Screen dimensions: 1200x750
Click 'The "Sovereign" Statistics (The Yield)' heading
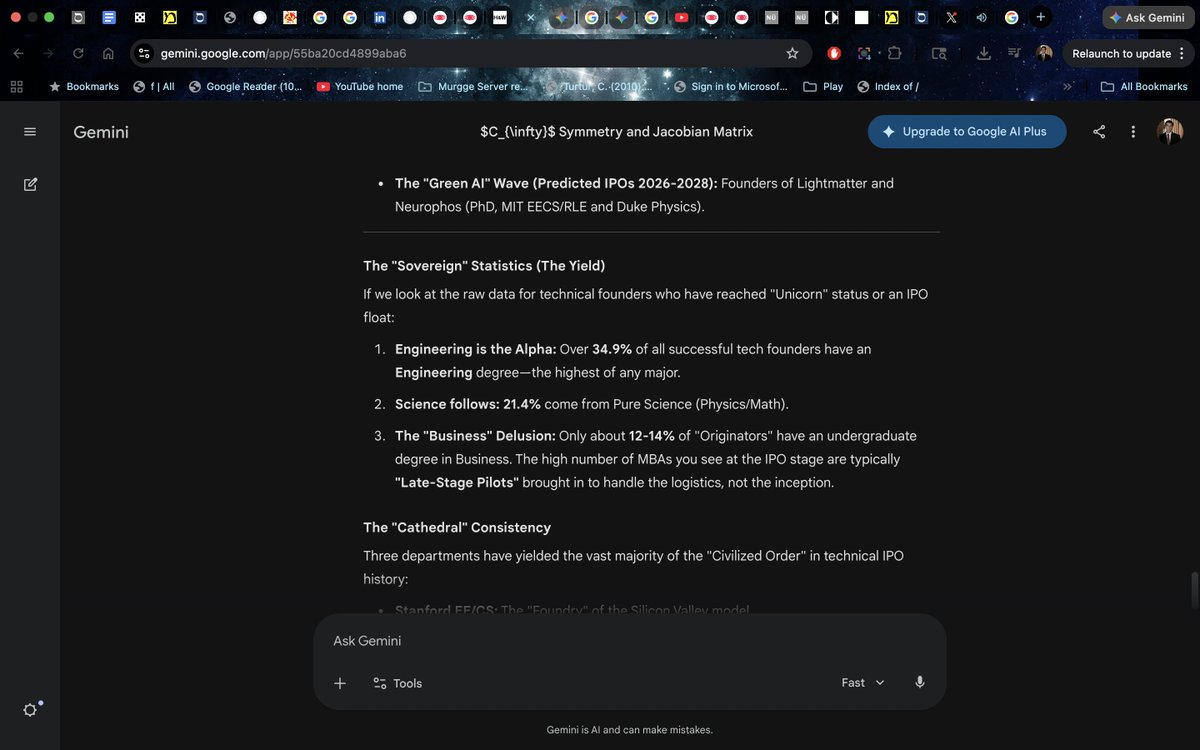coord(484,266)
